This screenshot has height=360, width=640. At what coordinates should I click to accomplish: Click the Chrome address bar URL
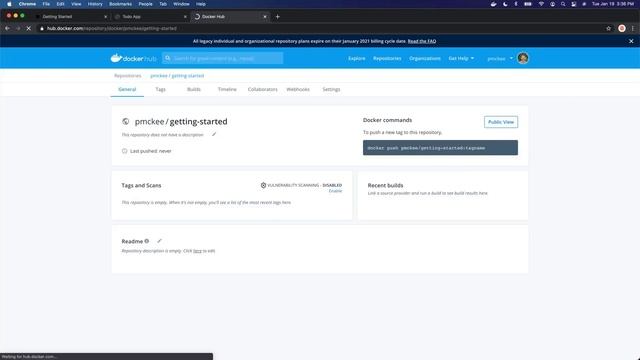click(112, 29)
